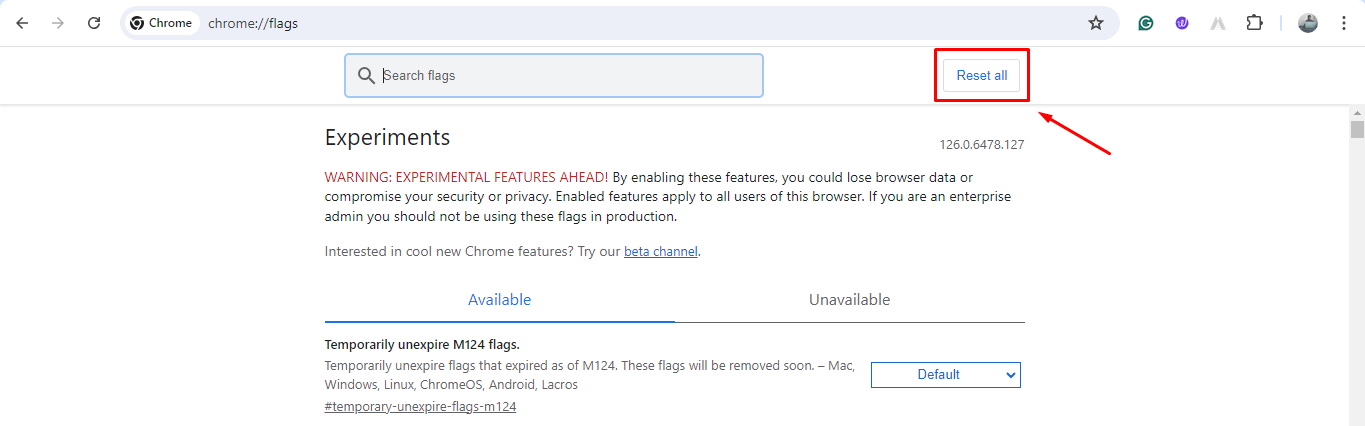Open the Default dropdown for M124 flags

946,375
